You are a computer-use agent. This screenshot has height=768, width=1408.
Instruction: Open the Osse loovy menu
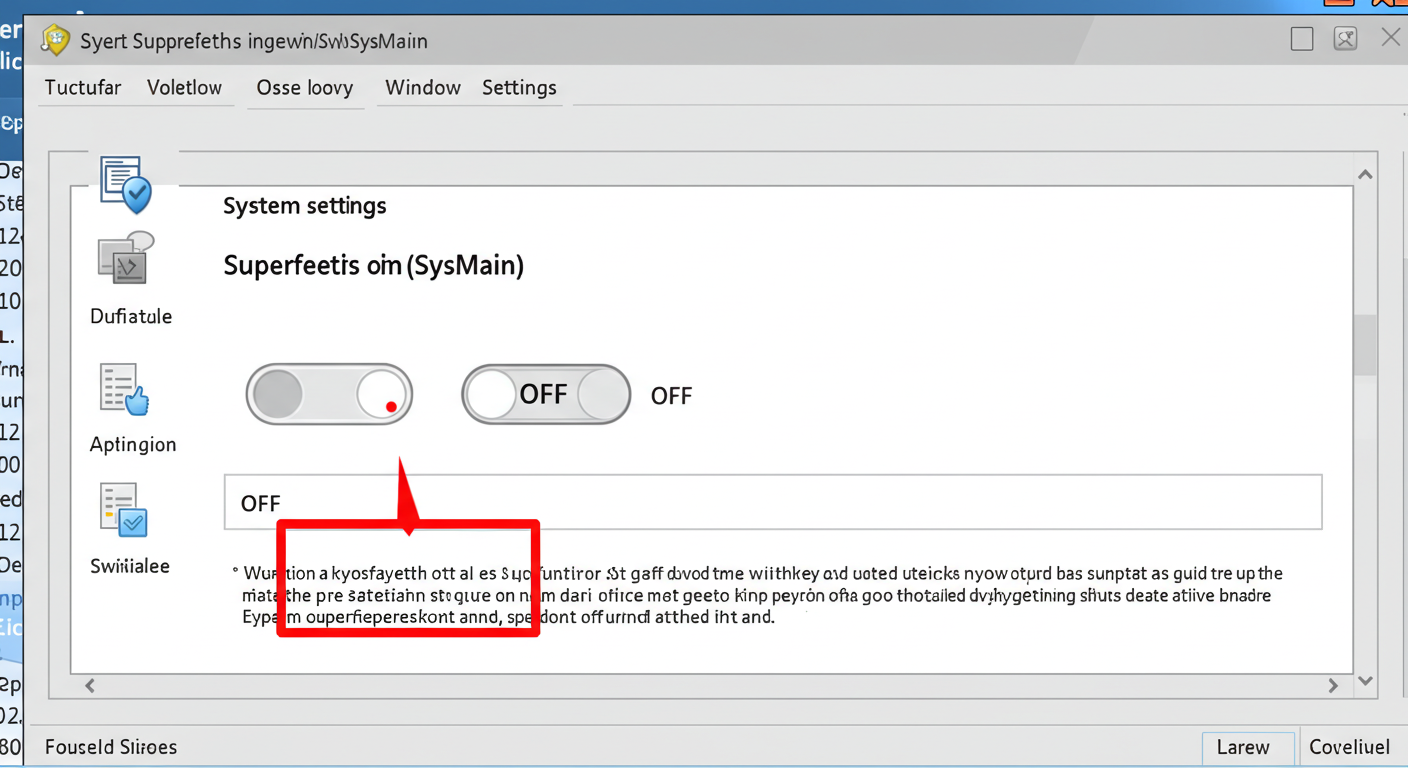point(305,88)
